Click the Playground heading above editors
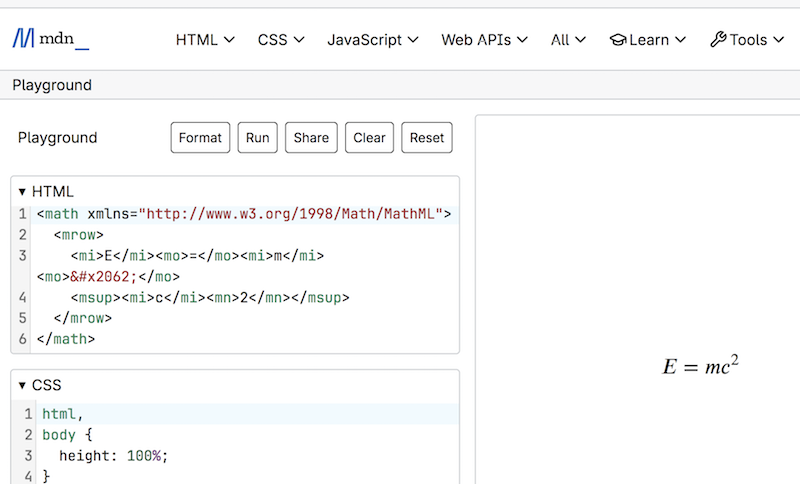 pyautogui.click(x=57, y=138)
